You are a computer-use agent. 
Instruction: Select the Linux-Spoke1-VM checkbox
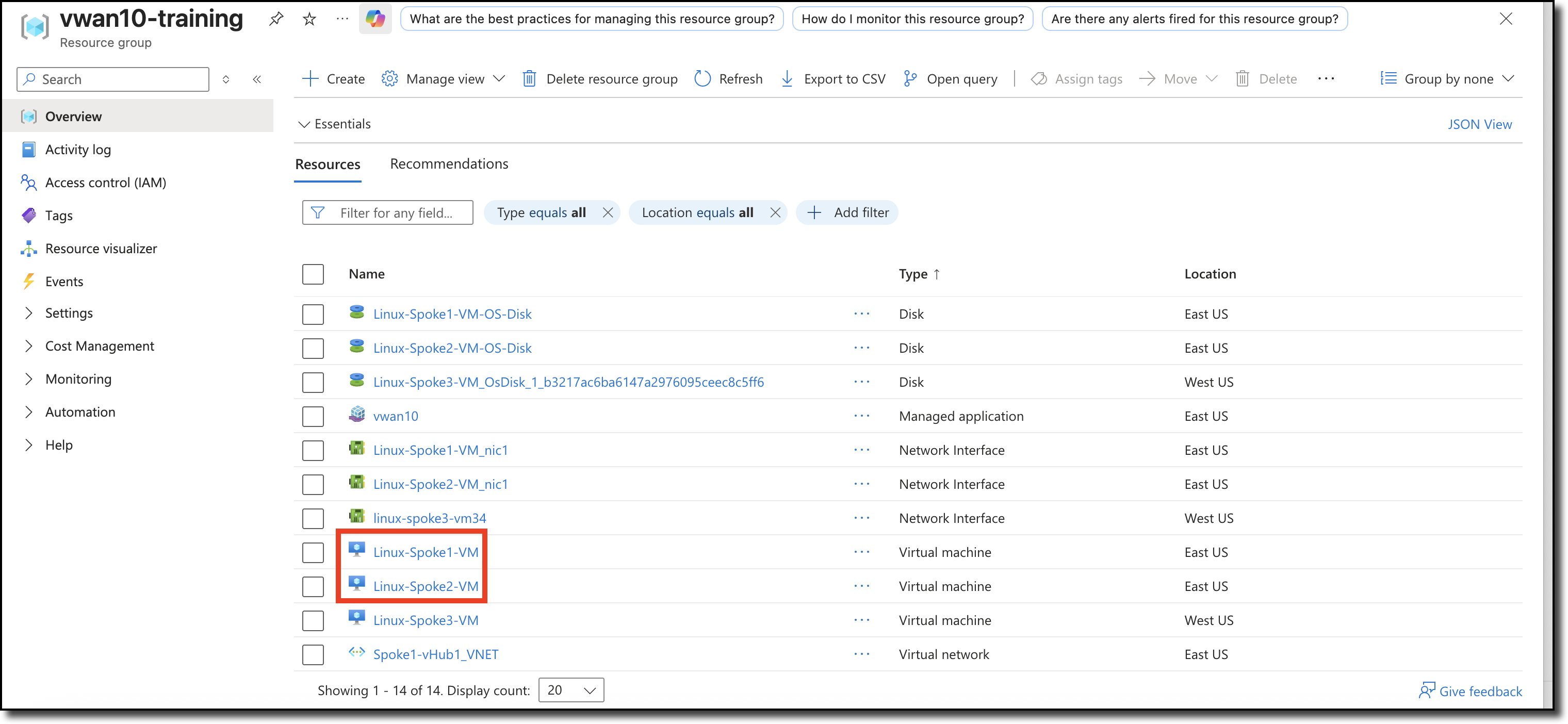click(313, 552)
